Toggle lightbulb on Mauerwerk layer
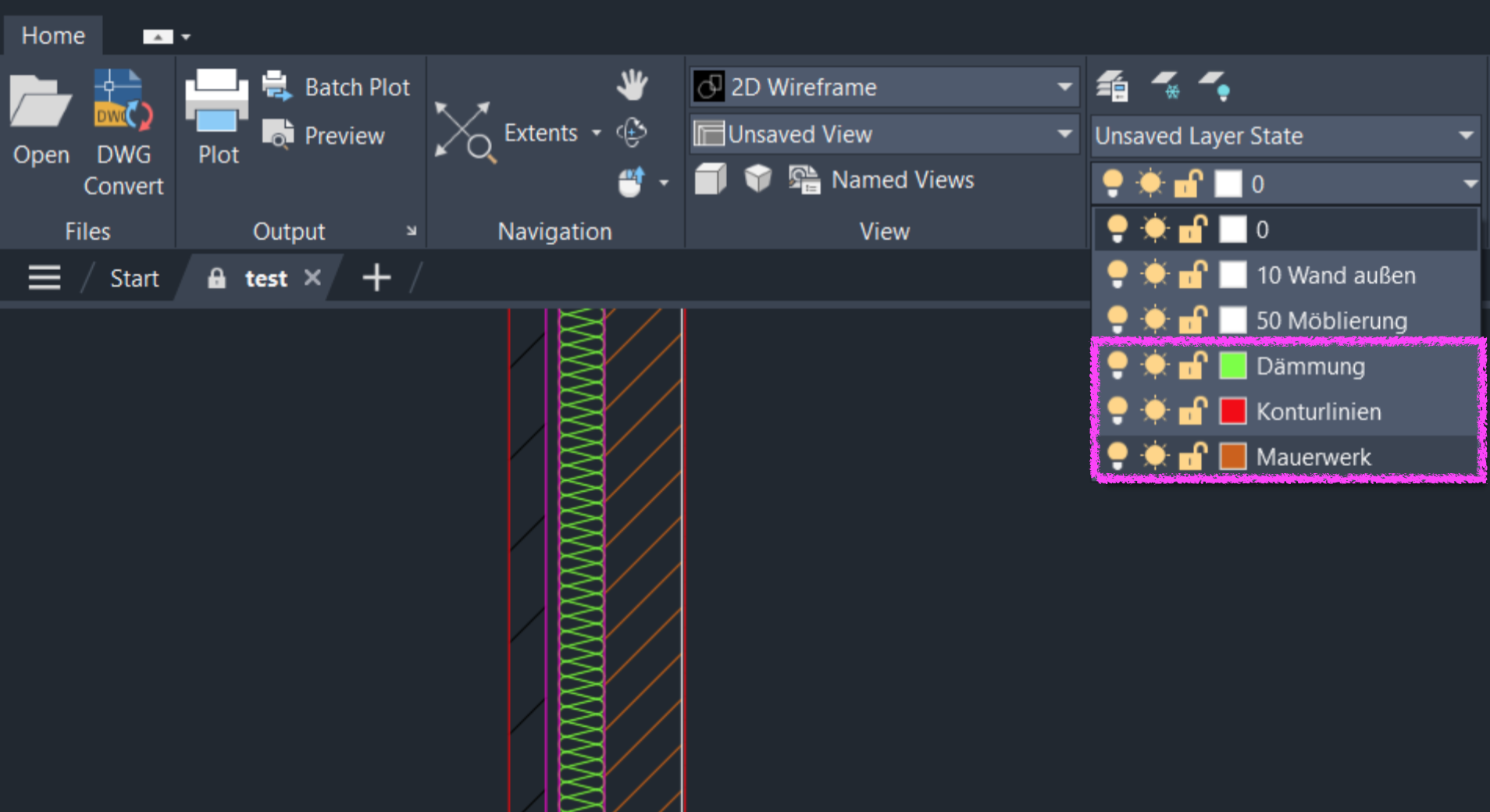The image size is (1490, 812). pyautogui.click(x=1117, y=456)
